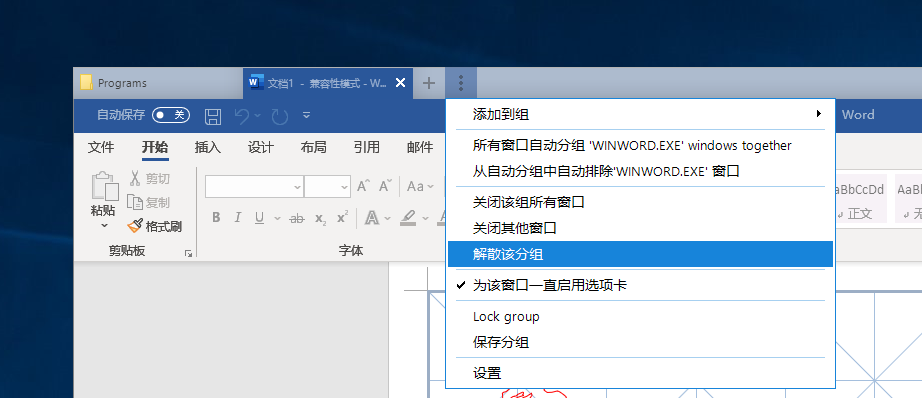Viewport: 922px width, 398px height.
Task: Toggle 为该窗口一直启用选项卡 checkmark item
Action: (640, 286)
